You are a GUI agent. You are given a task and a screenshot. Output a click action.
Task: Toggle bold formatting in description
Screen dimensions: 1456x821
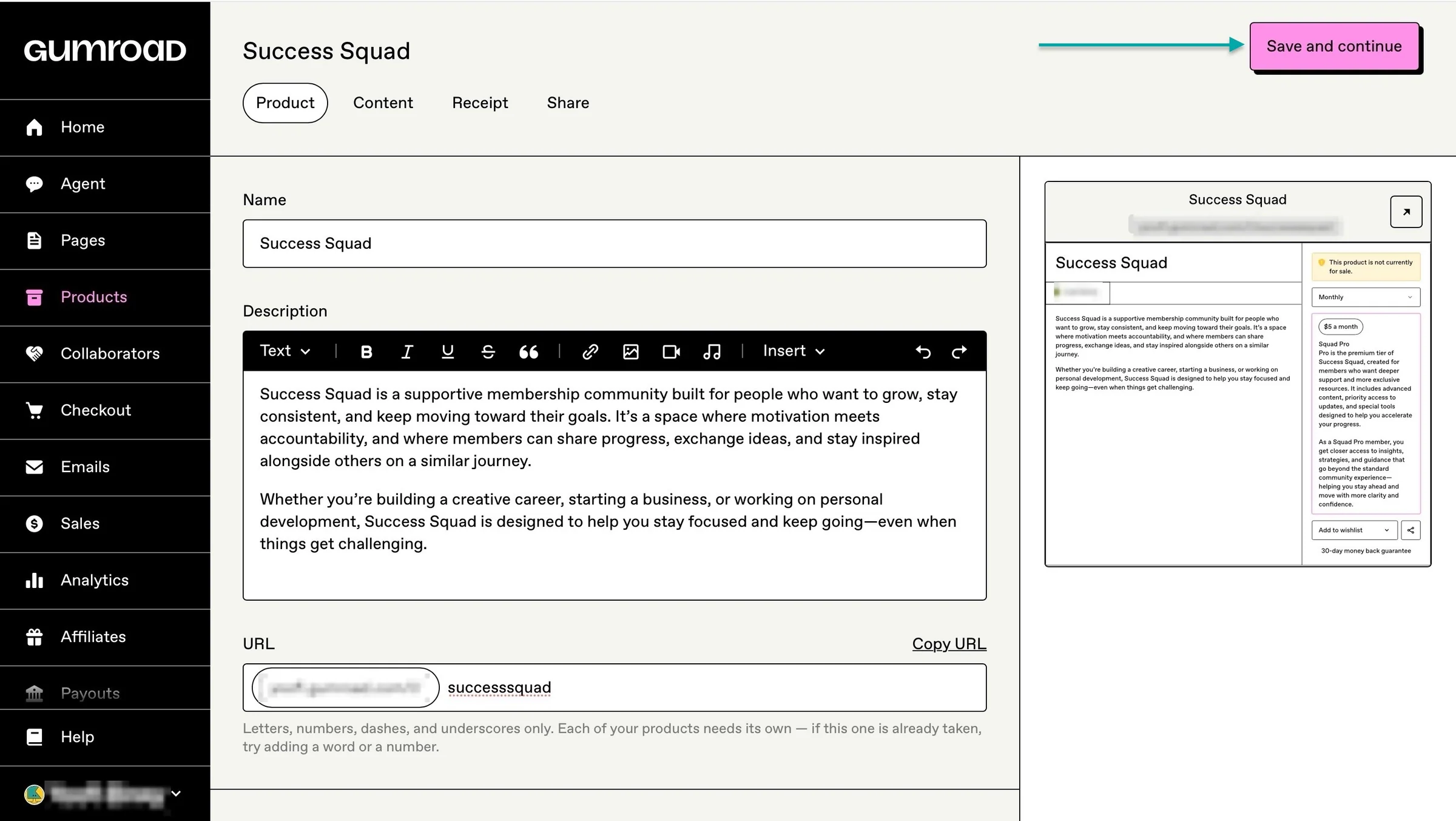pyautogui.click(x=366, y=351)
